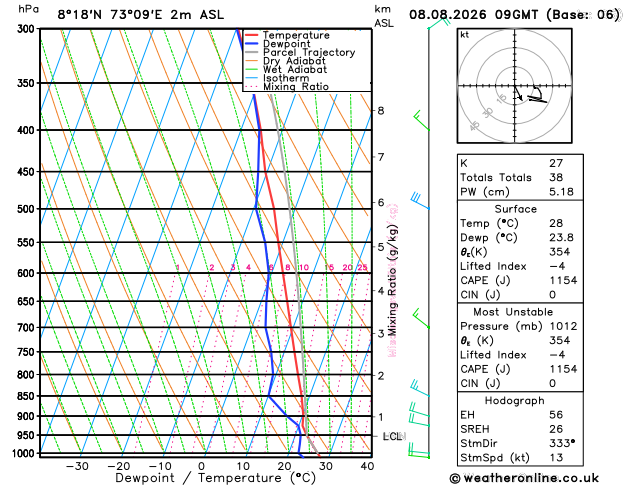Click the K index value 27
This screenshot has height=486, width=629.
point(556,163)
